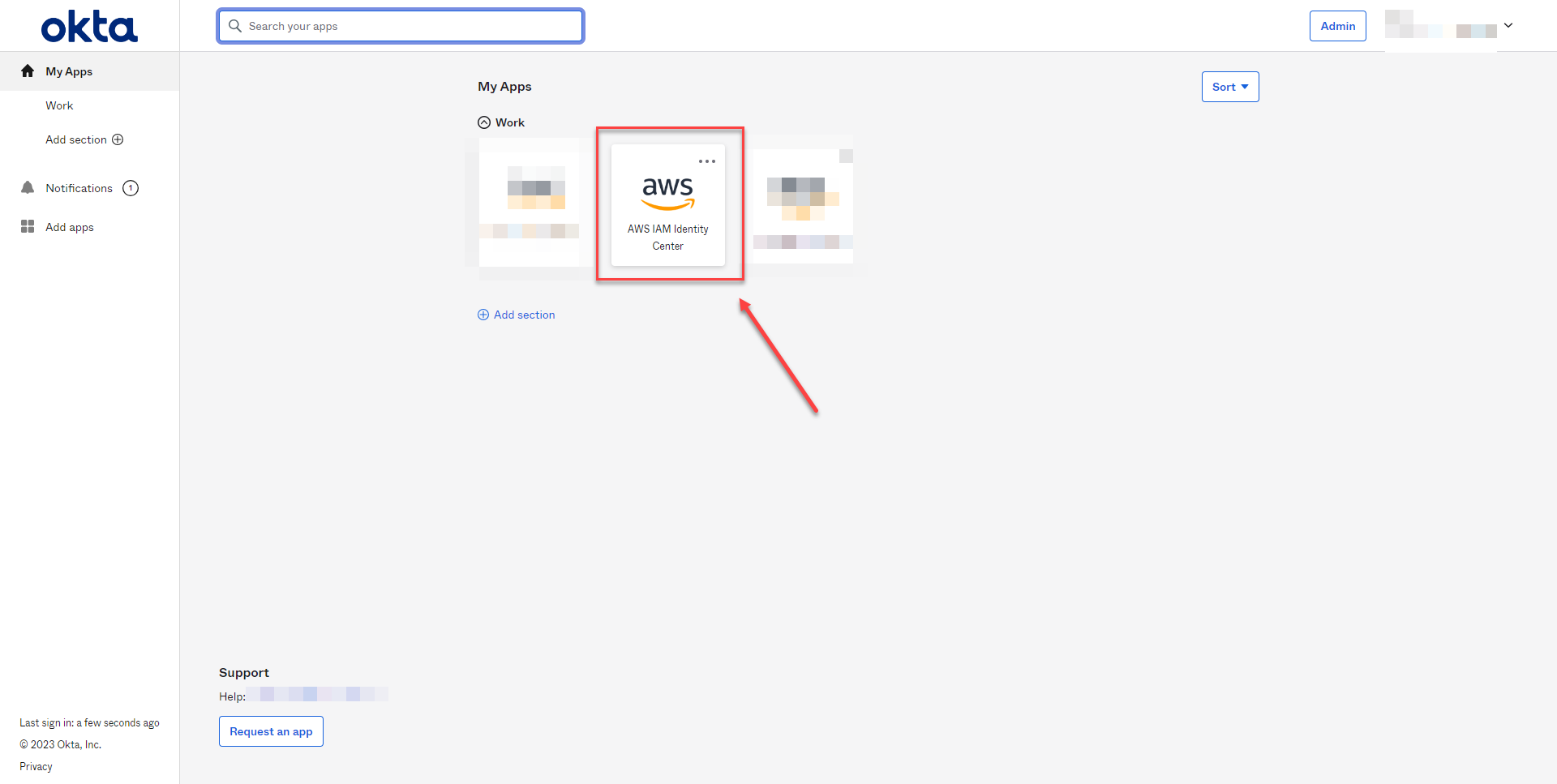This screenshot has height=784, width=1557.
Task: Click the Add apps grid icon
Action: coord(28,227)
